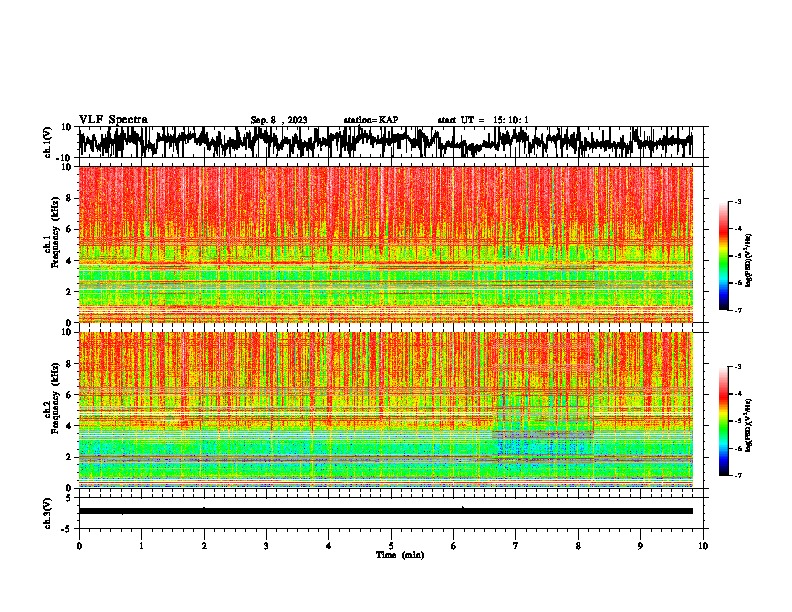Image resolution: width=792 pixels, height=612 pixels.
Task: Click inside the ch.1 spectrogram panel
Action: pos(385,244)
